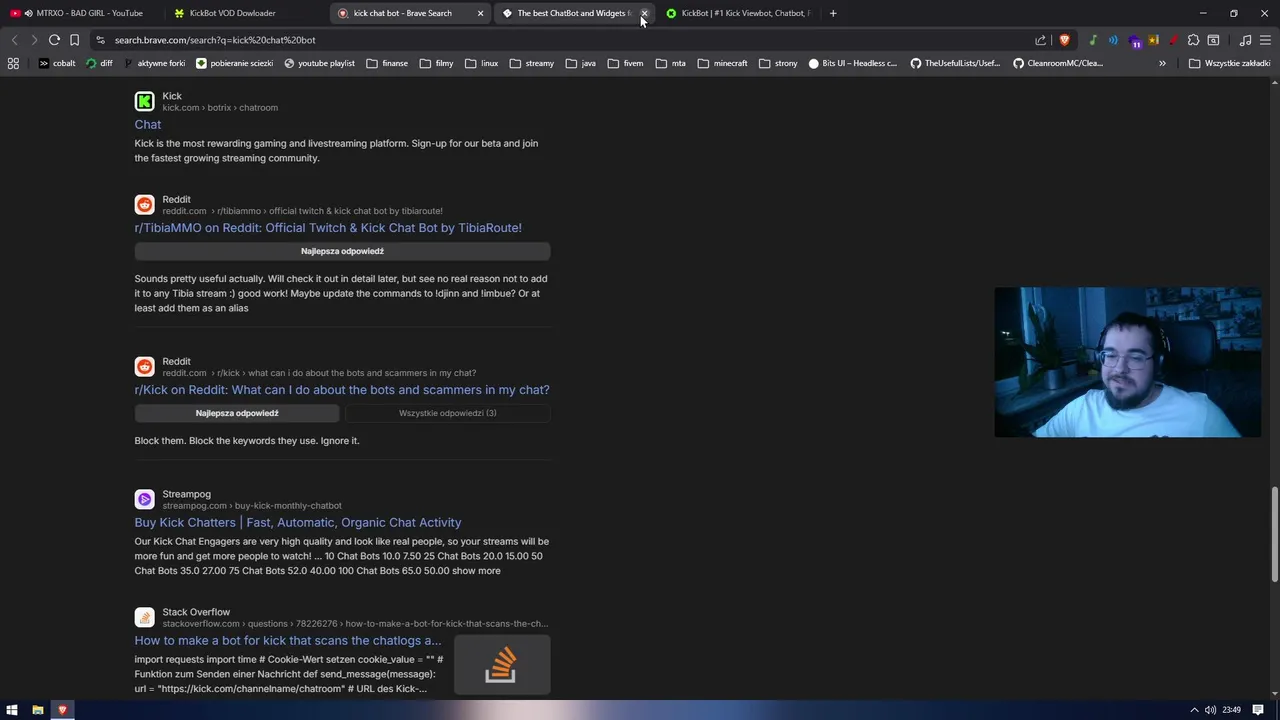Expand hidden bookmarks overflow chevron
The width and height of the screenshot is (1280, 720).
coord(1162,63)
